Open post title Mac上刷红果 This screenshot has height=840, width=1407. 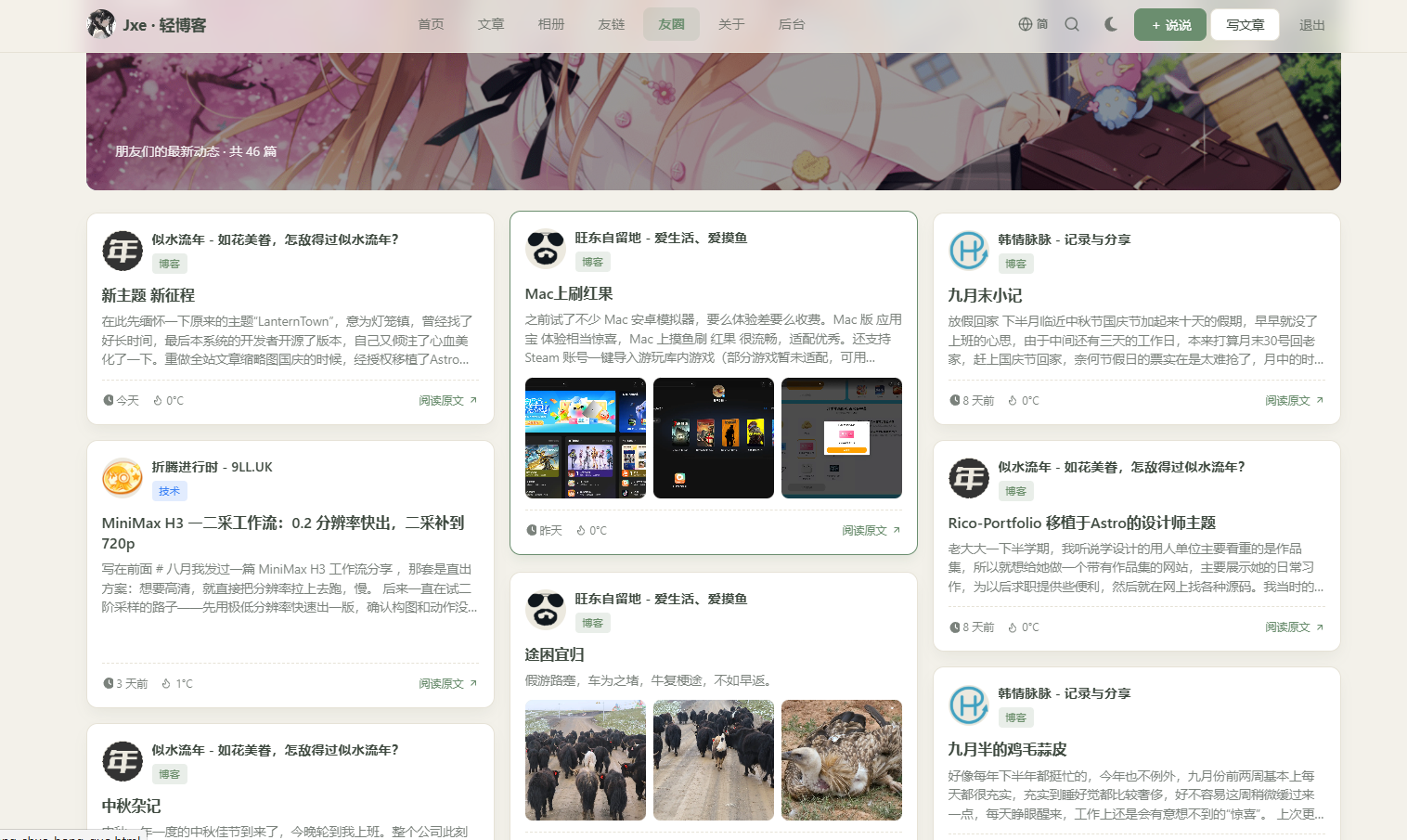[x=569, y=293]
